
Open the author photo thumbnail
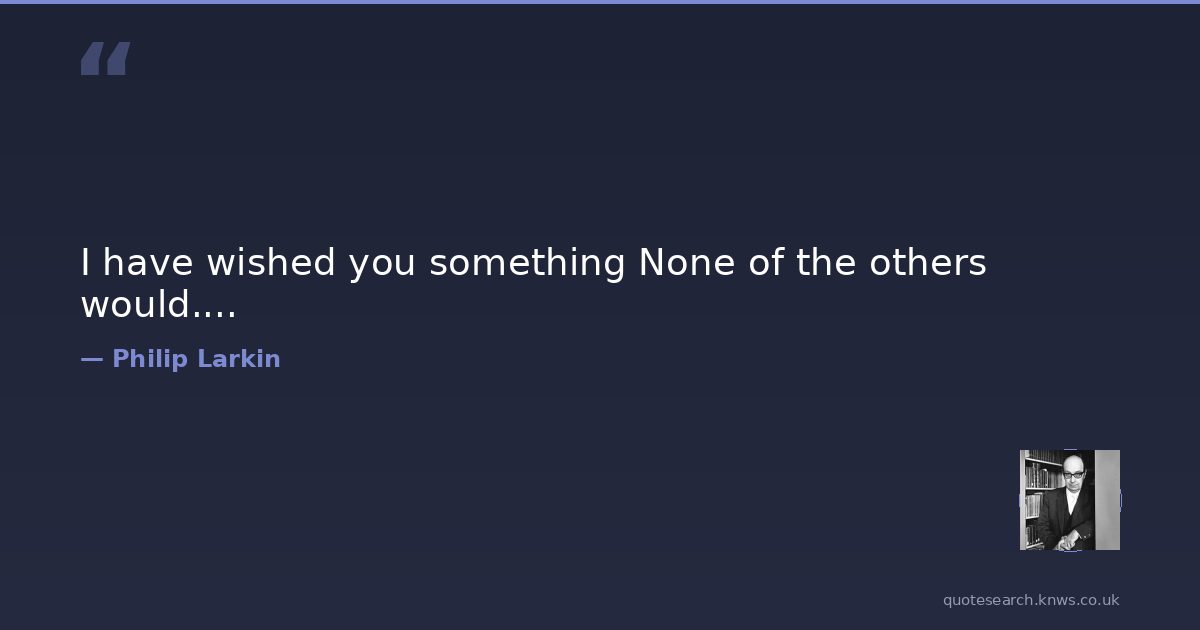(1069, 500)
